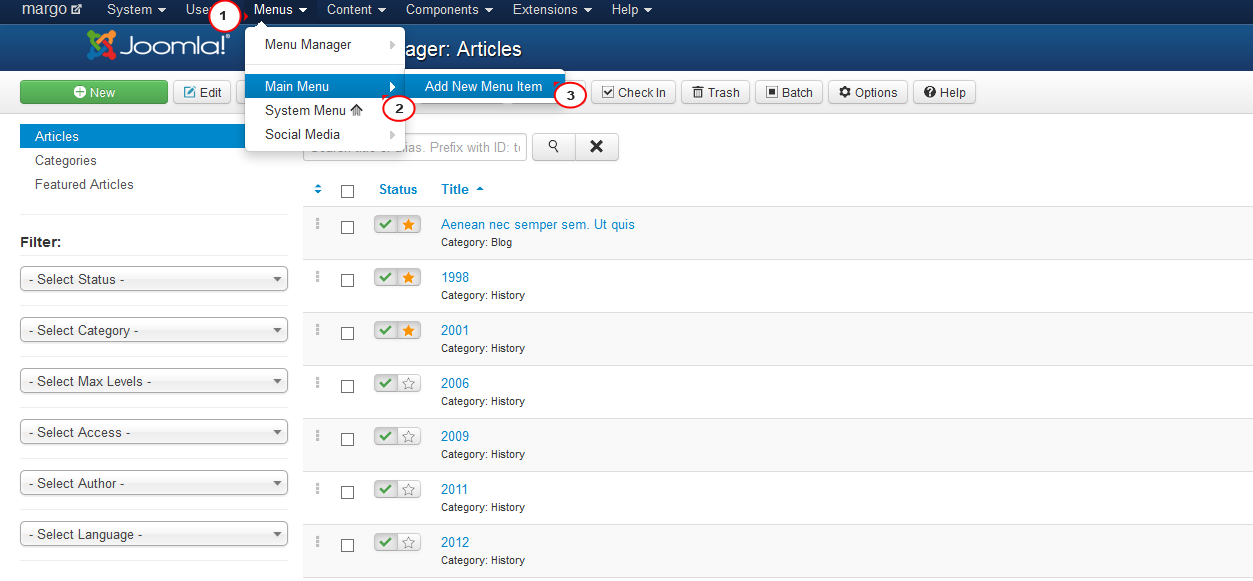Clear the search using the X icon
This screenshot has height=581, width=1253.
596,146
